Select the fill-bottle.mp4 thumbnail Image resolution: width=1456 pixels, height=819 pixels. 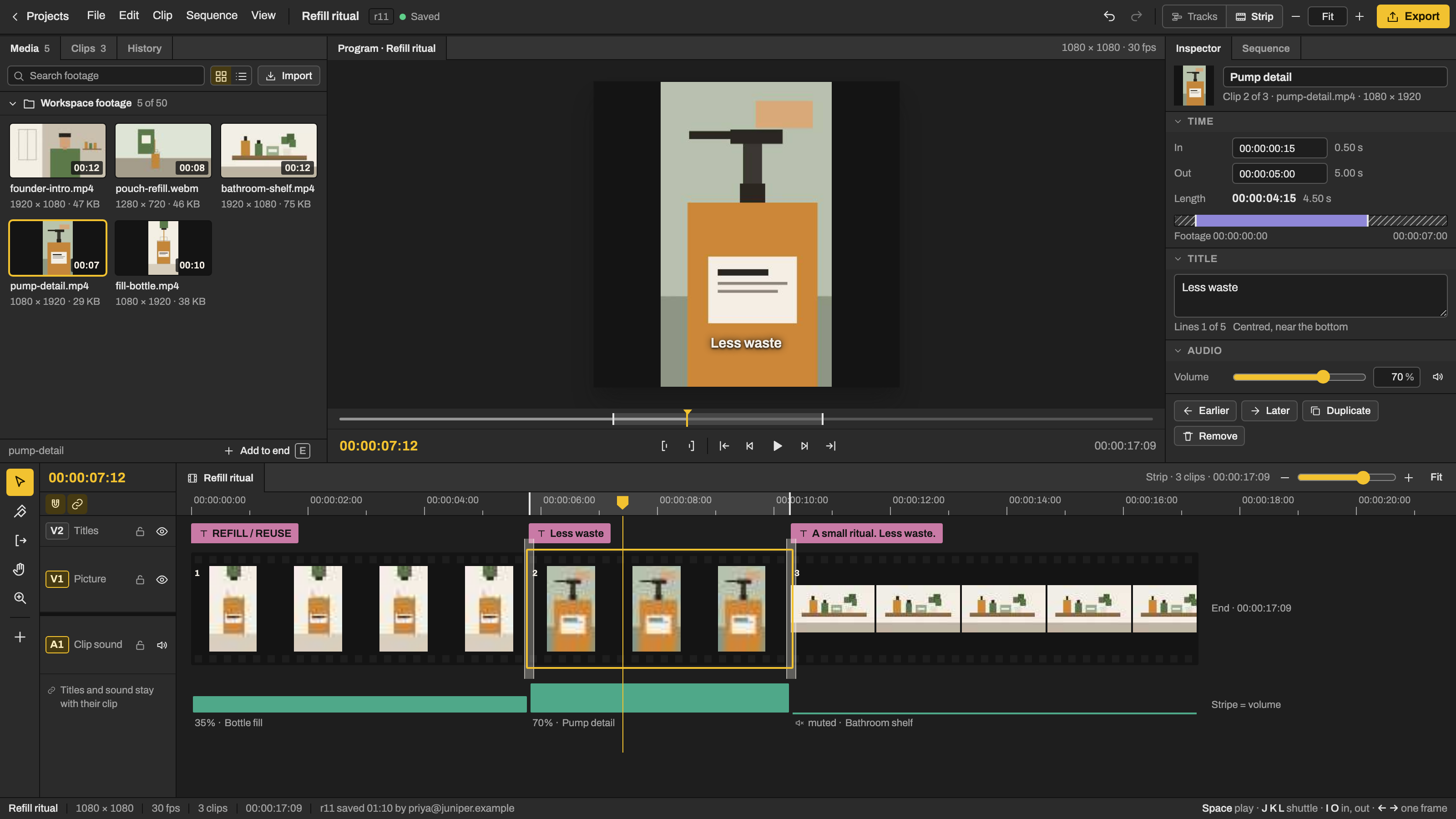click(163, 248)
